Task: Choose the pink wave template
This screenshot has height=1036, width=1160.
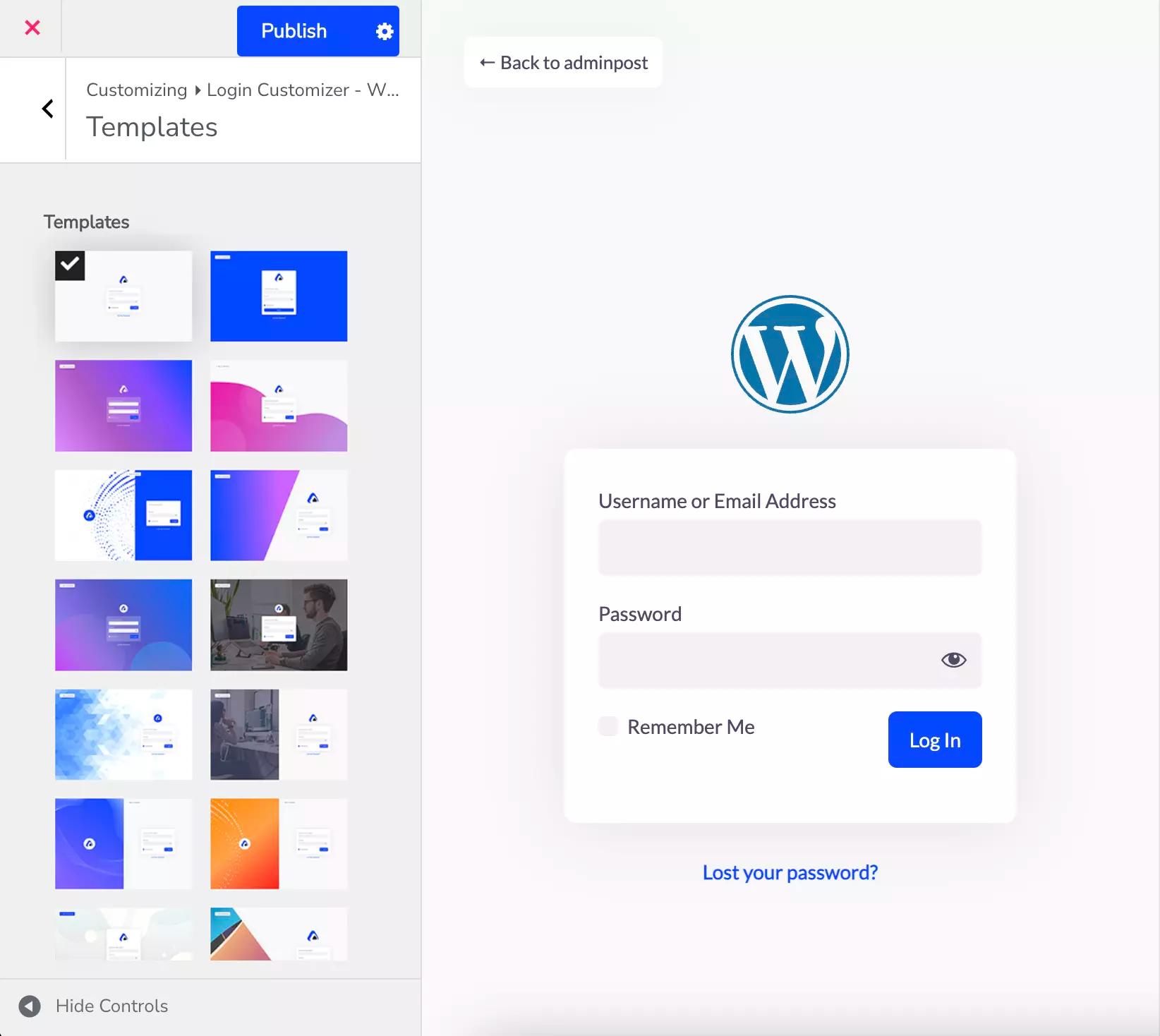Action: [279, 406]
